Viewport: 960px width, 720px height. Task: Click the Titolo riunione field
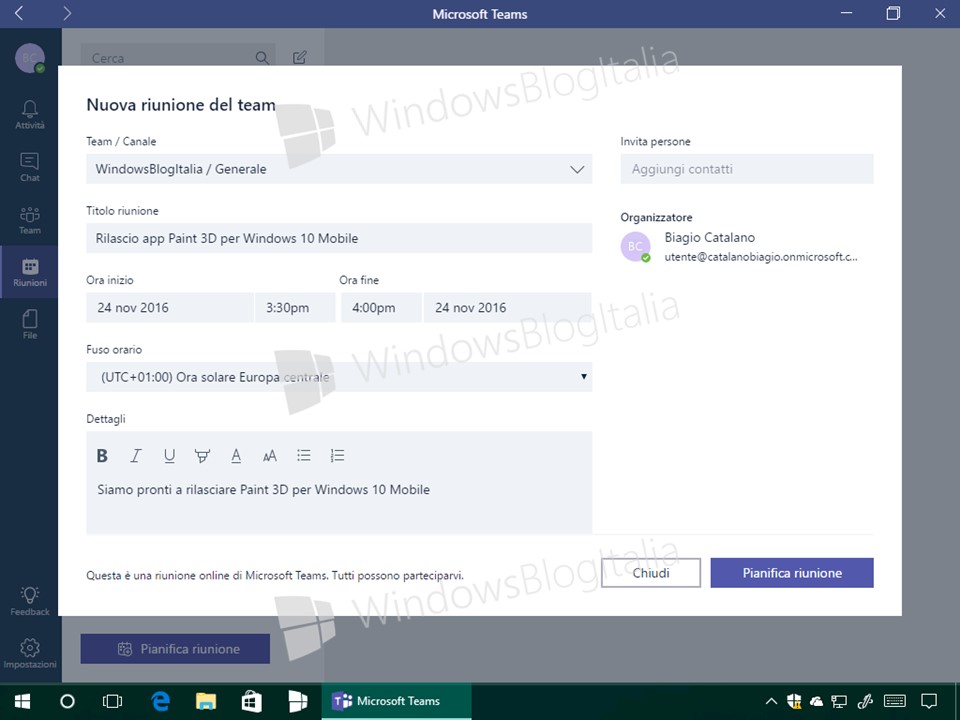(x=339, y=238)
